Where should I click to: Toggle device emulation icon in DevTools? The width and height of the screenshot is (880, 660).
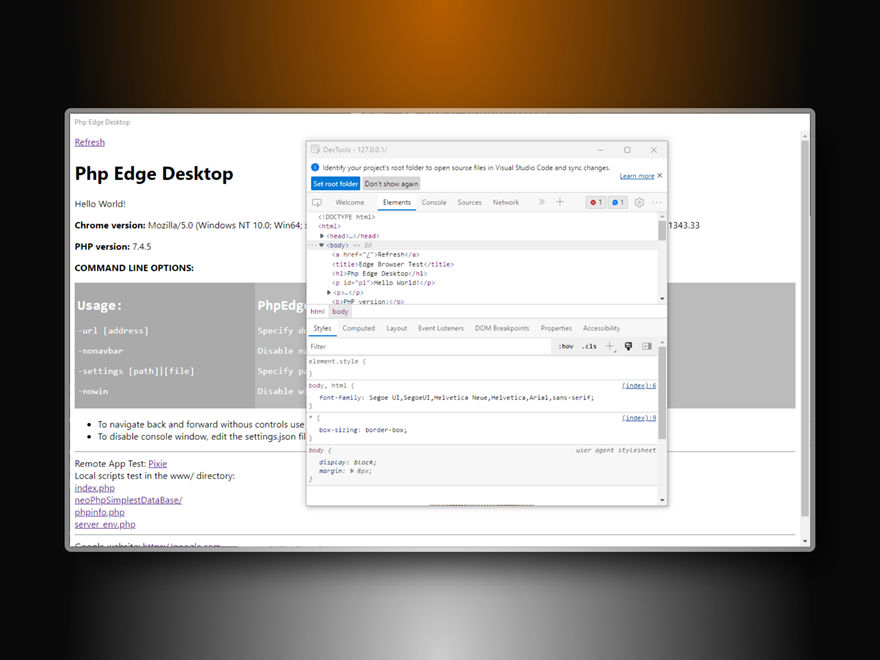tap(317, 203)
